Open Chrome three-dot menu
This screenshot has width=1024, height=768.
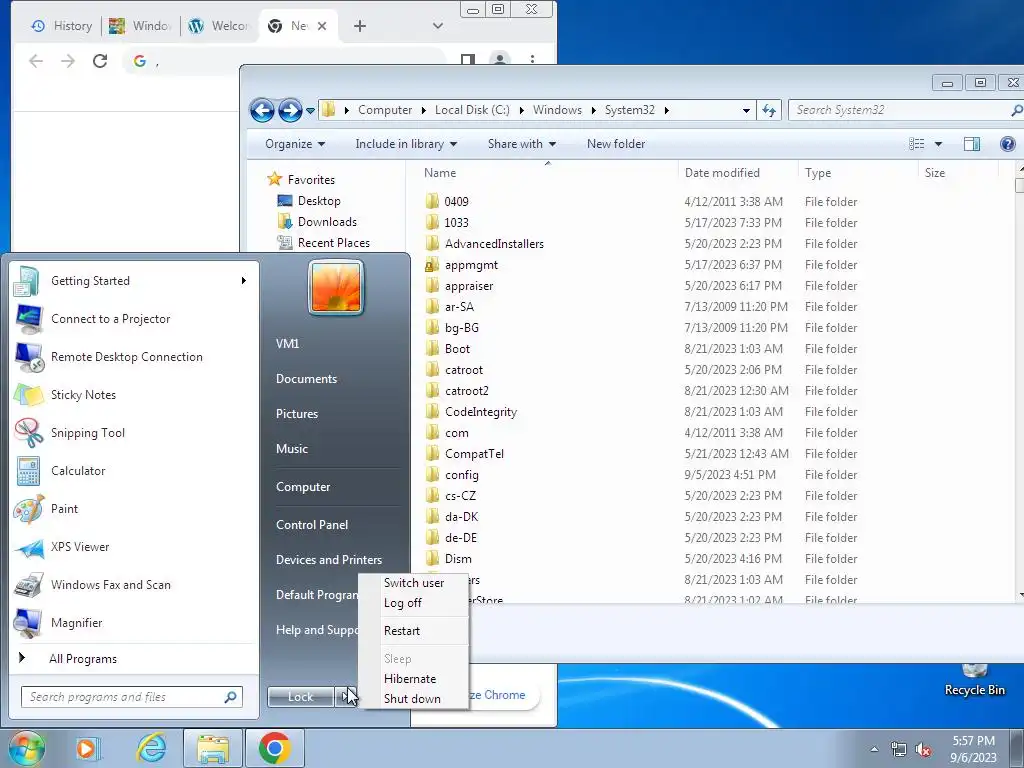(x=533, y=59)
